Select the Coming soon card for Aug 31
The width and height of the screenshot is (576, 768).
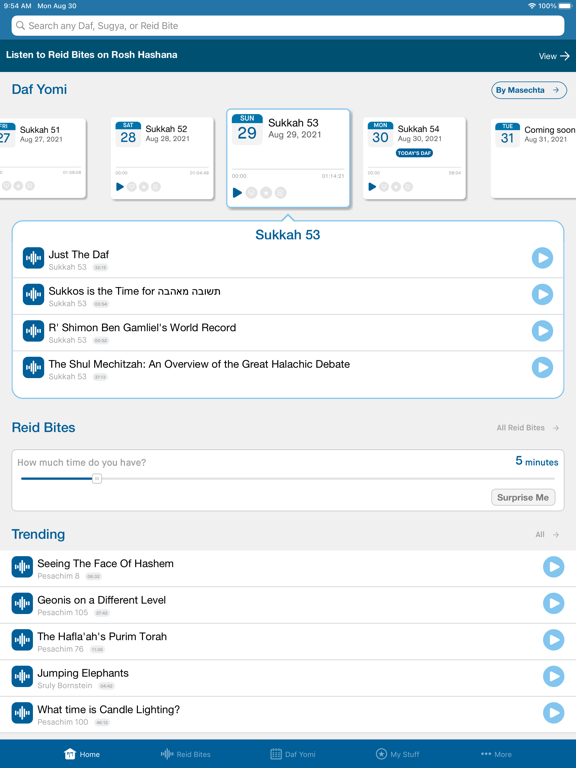tap(533, 158)
